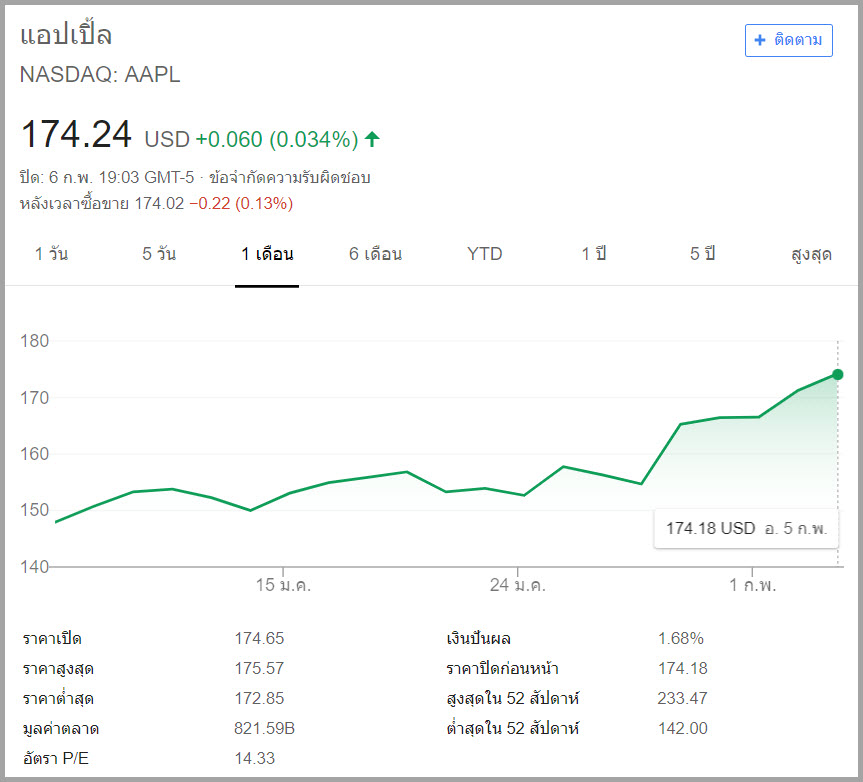Click the plus icon in the follow button
Image resolution: width=863 pixels, height=782 pixels.
pyautogui.click(x=760, y=40)
